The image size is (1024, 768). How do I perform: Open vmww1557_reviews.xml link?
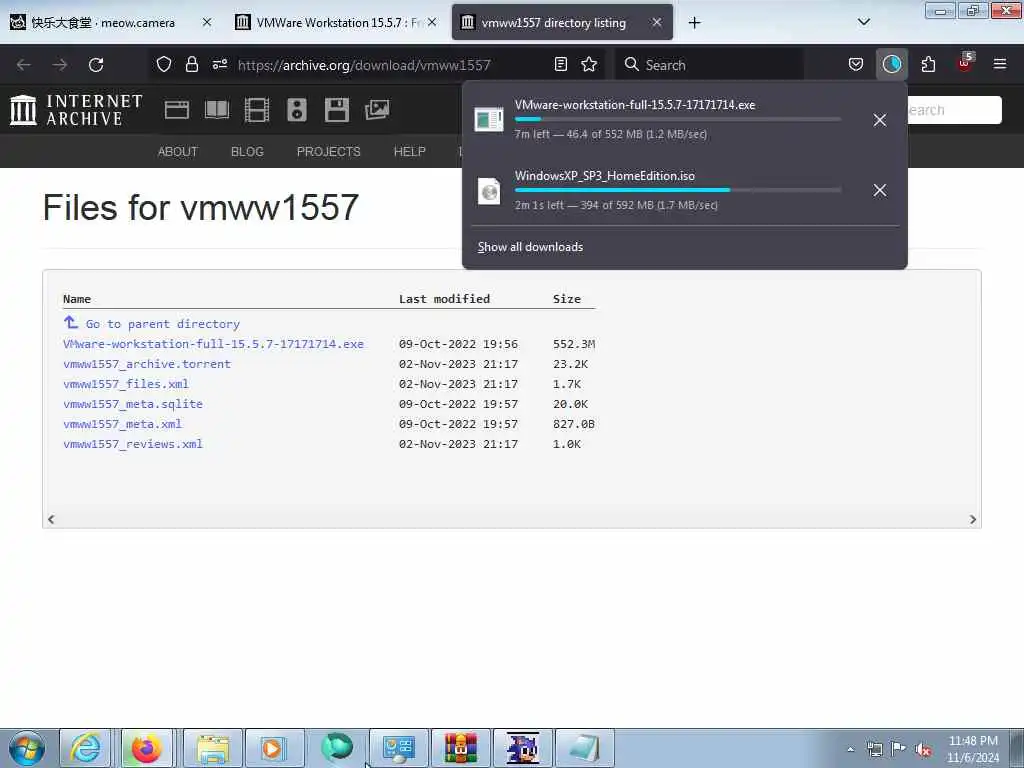(133, 444)
